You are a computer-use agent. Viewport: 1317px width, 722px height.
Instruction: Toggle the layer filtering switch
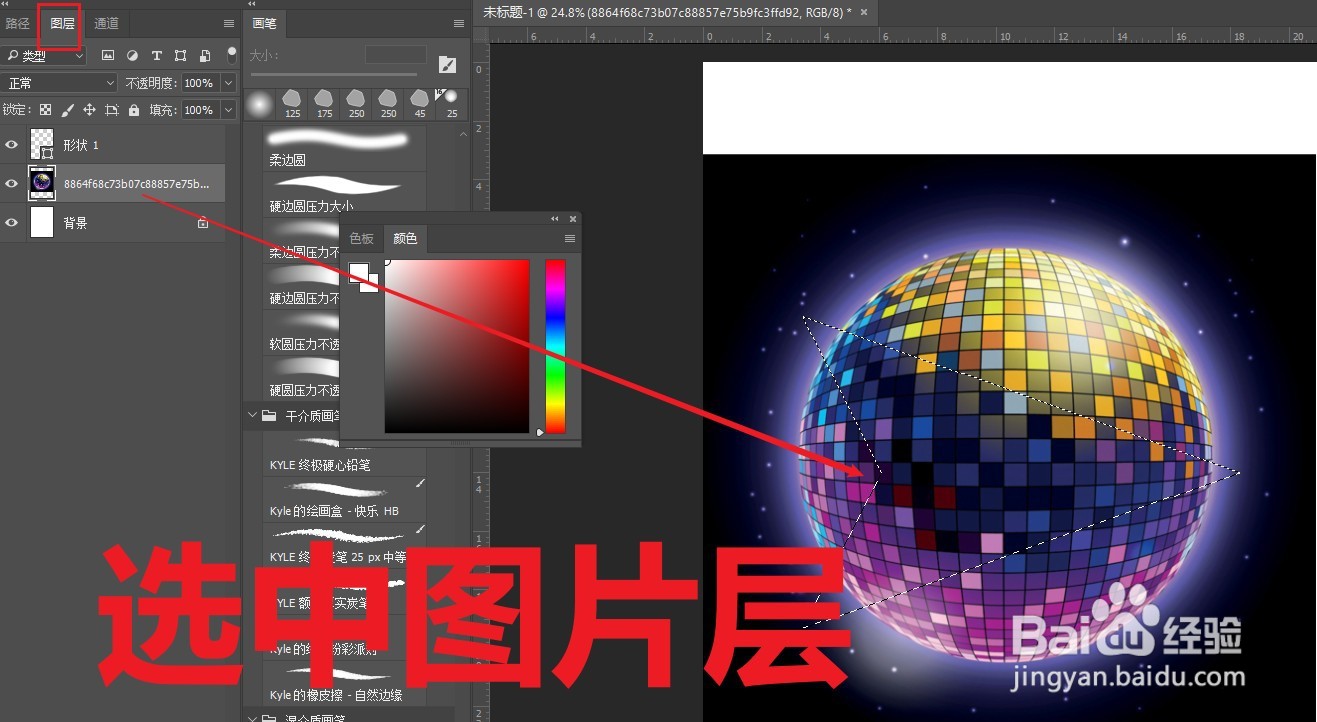[x=231, y=55]
